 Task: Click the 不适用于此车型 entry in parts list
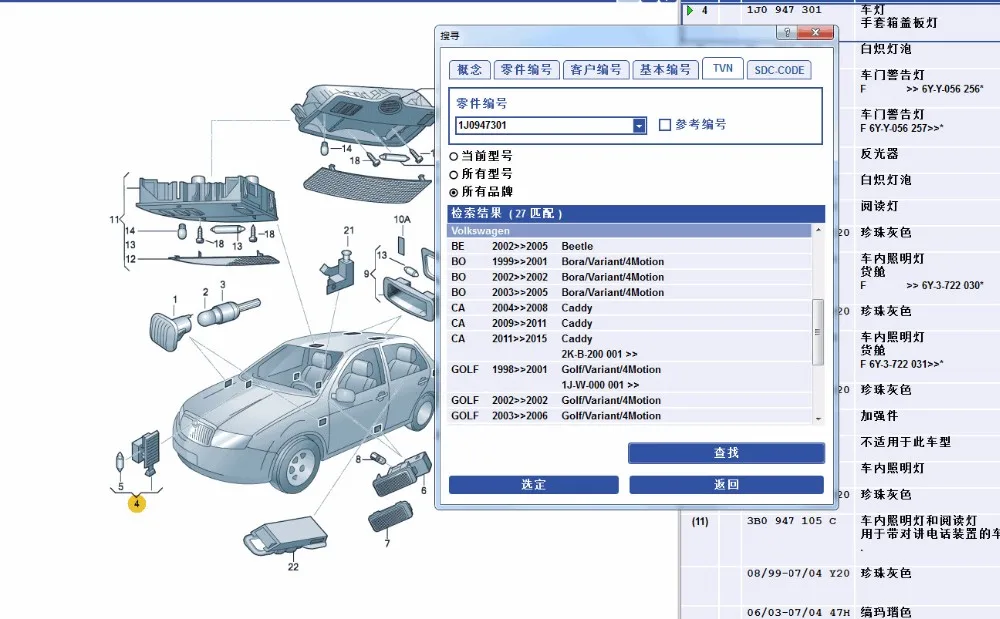coord(905,442)
